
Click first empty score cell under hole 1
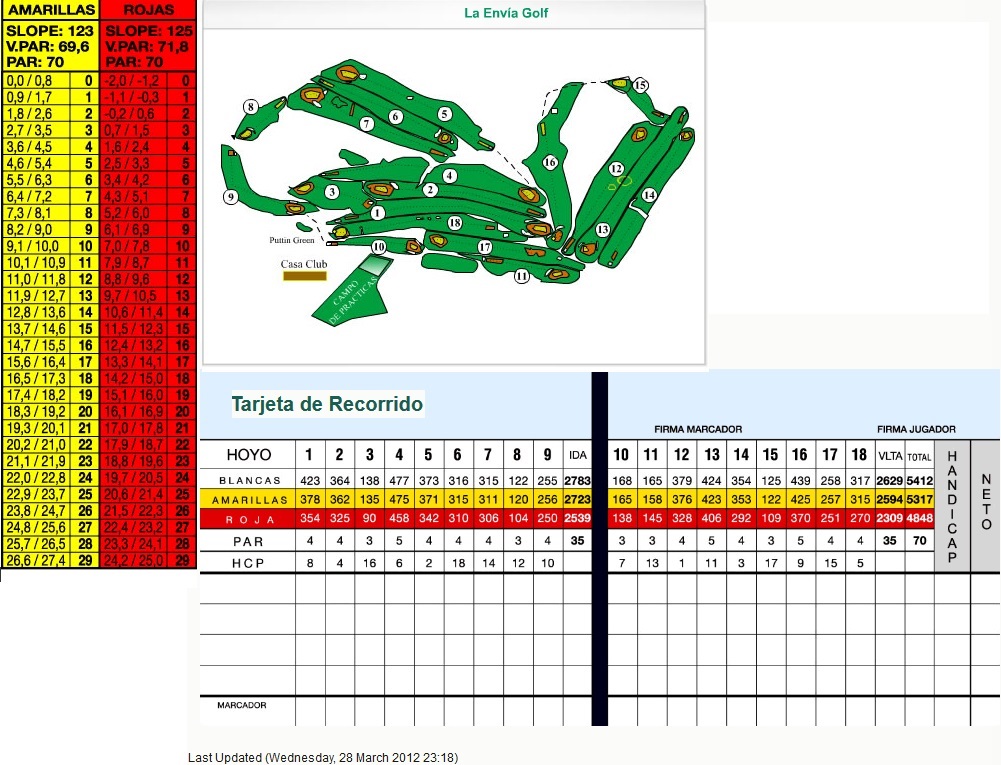click(x=310, y=589)
